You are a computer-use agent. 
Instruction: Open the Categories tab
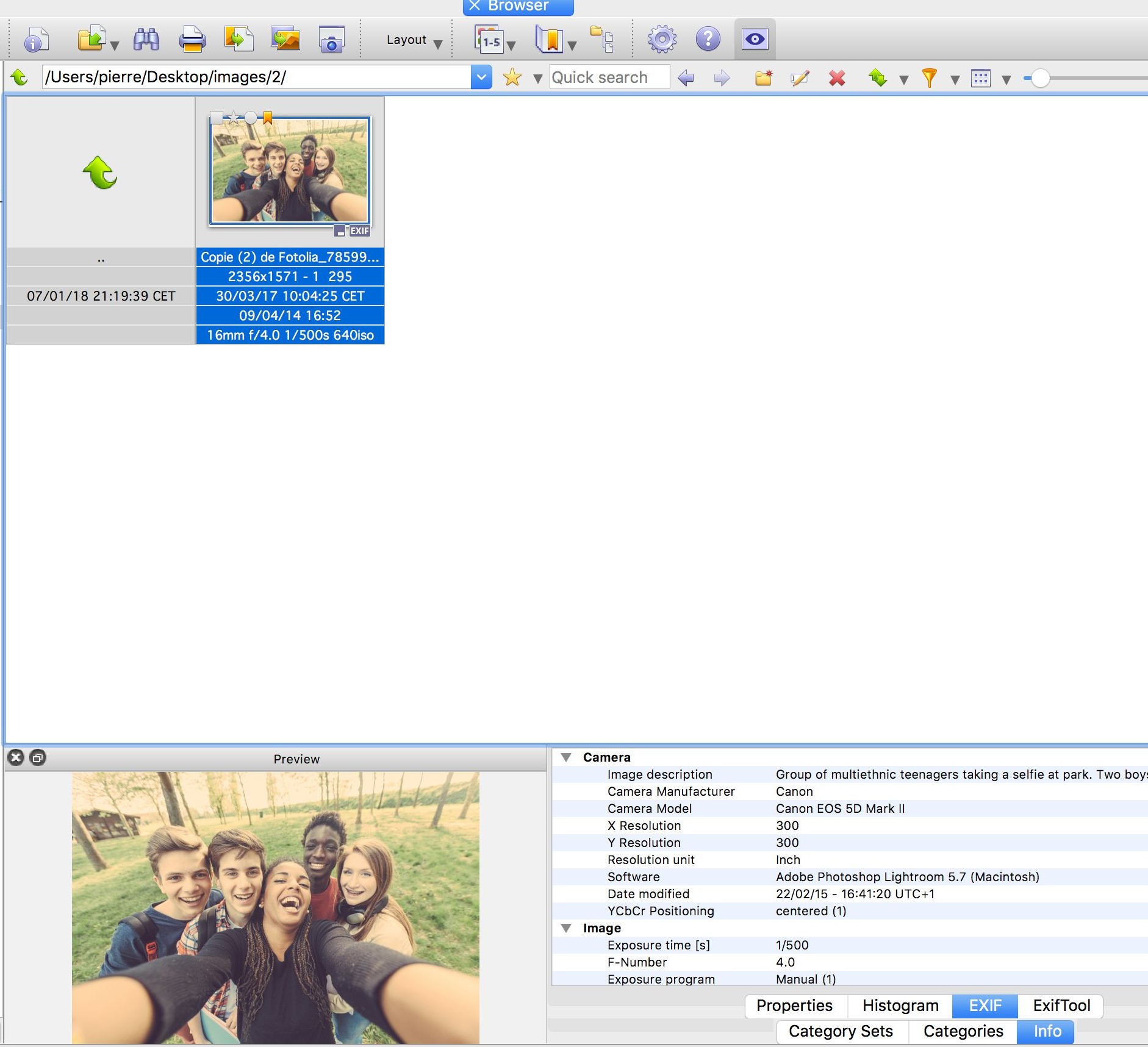pyautogui.click(x=963, y=1031)
